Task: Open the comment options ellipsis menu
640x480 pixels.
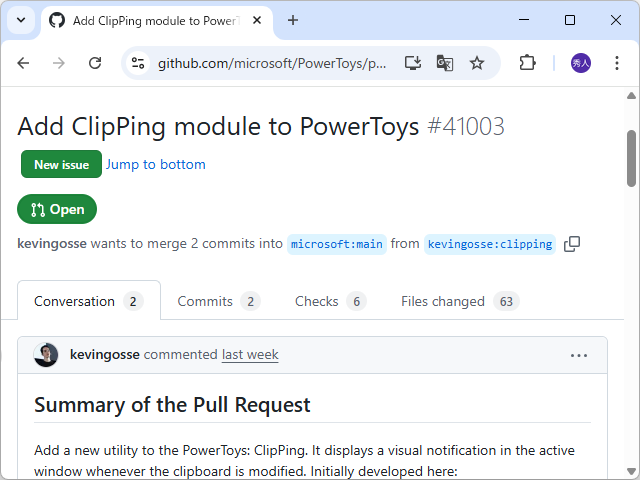Action: click(x=579, y=355)
